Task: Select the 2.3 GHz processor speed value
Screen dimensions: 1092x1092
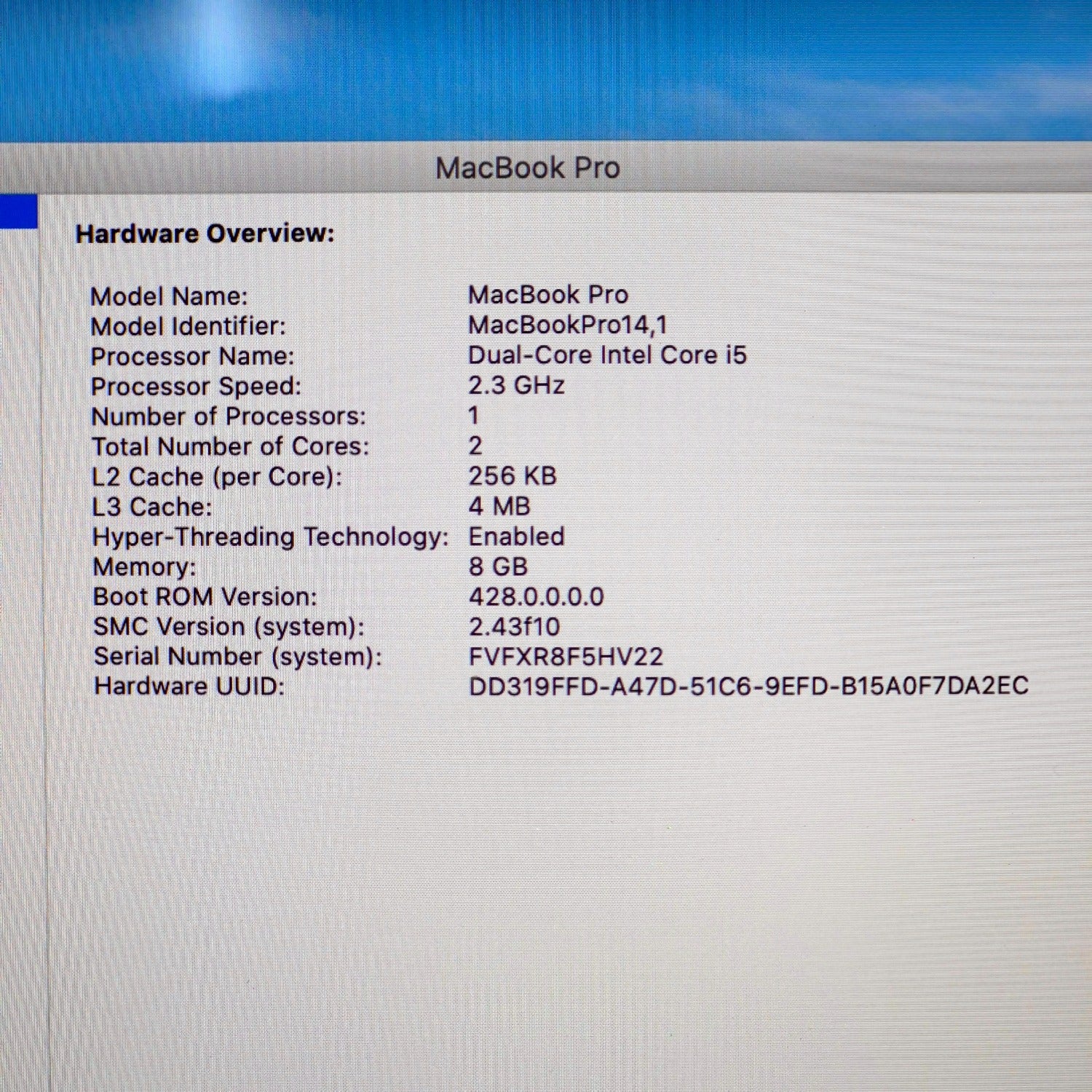Action: 516,386
